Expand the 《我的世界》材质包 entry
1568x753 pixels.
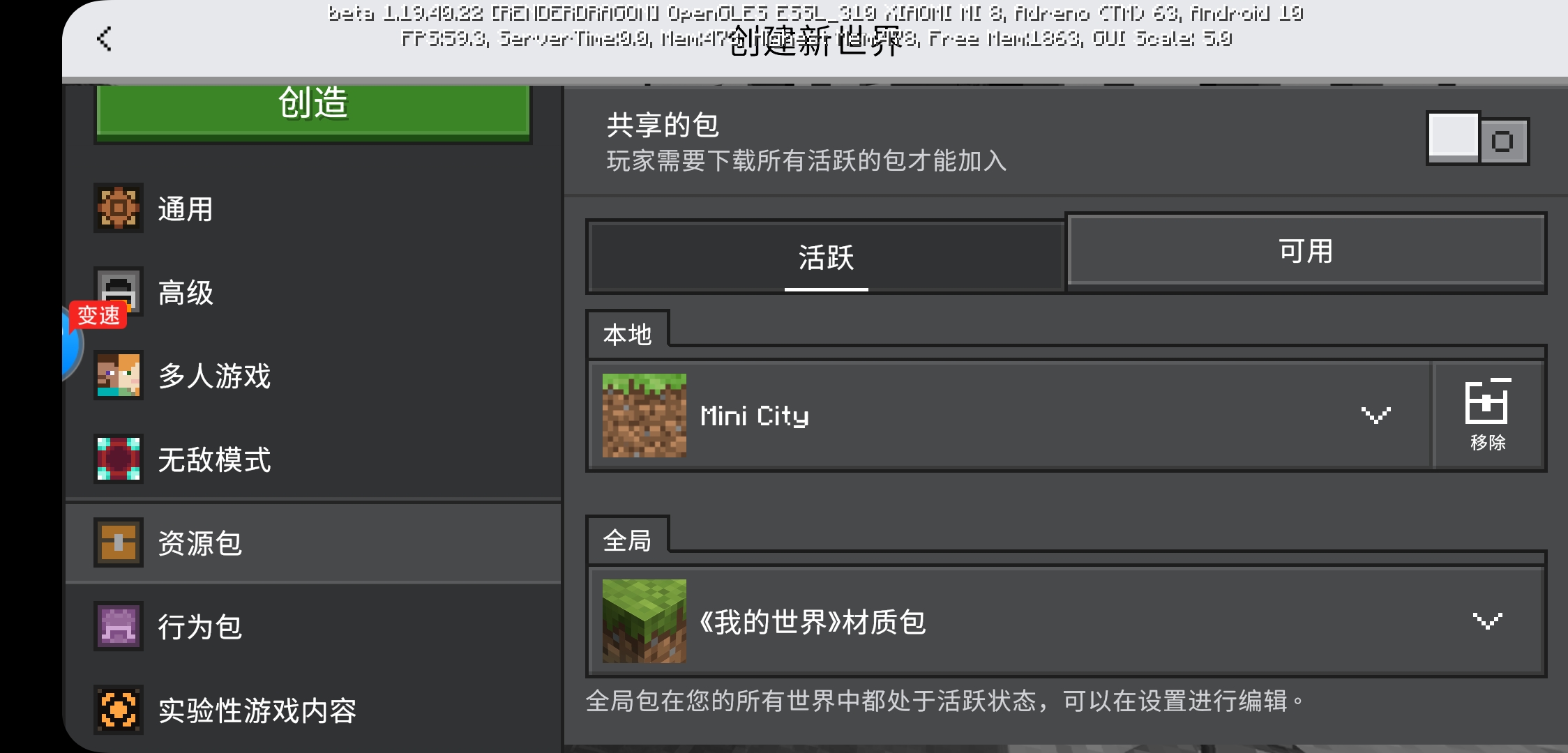pyautogui.click(x=1487, y=621)
